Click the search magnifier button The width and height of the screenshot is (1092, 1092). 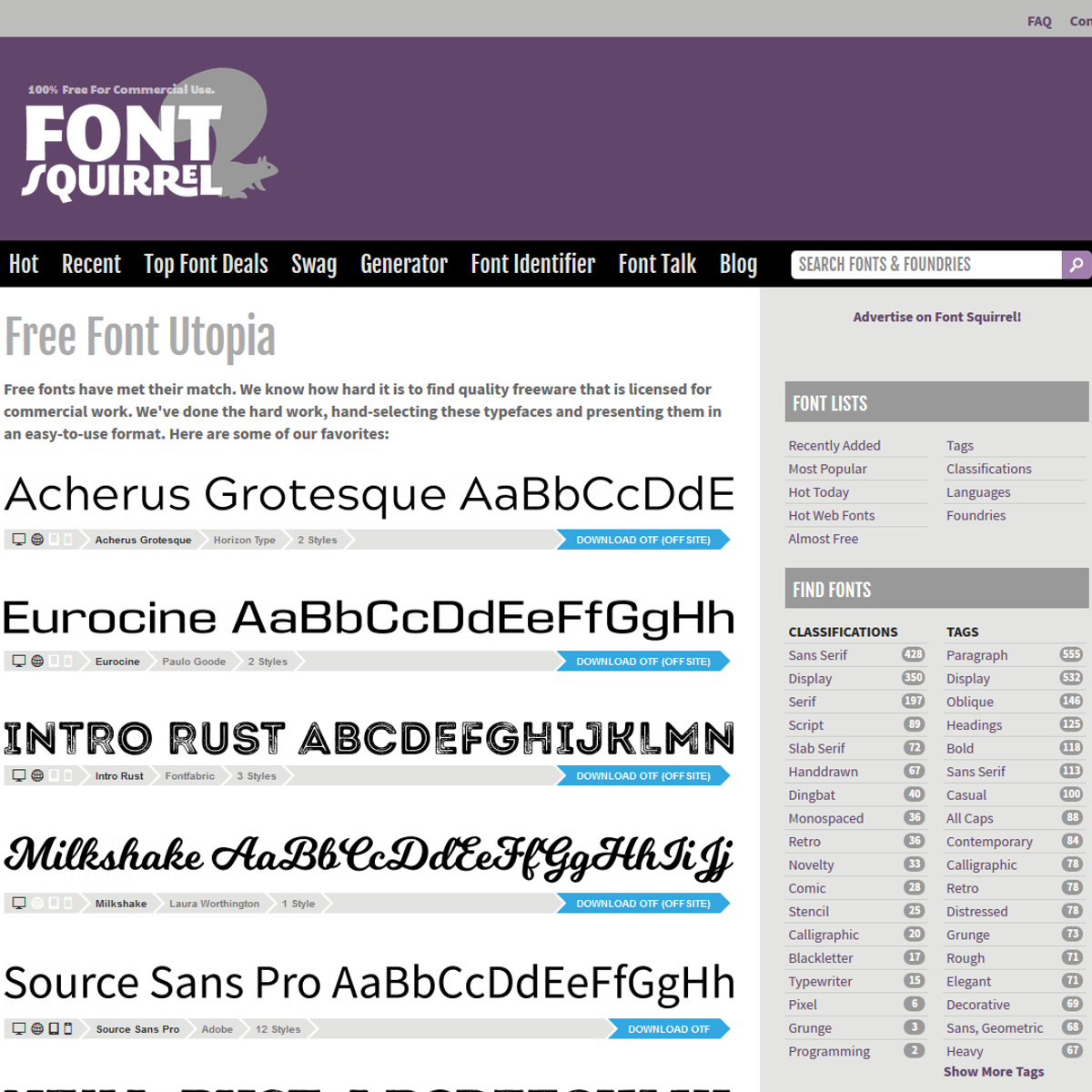pyautogui.click(x=1077, y=265)
